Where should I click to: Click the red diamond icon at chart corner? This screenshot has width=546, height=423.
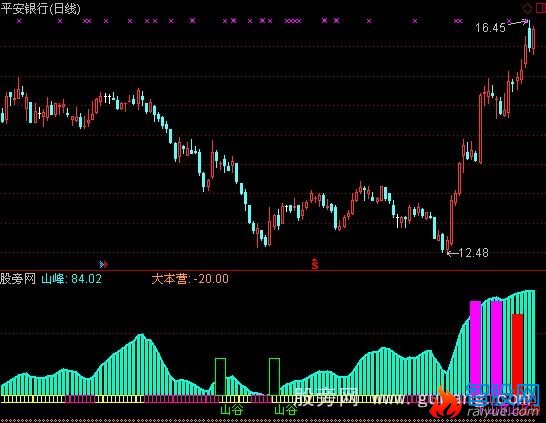point(527,8)
